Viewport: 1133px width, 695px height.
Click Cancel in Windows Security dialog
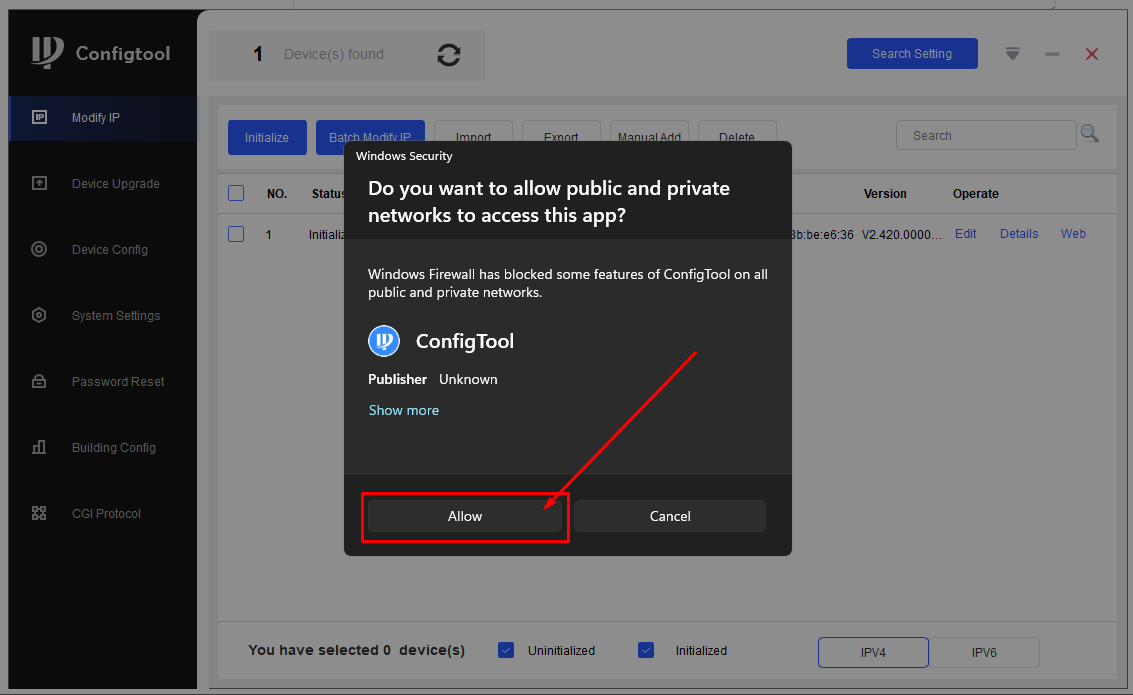click(x=670, y=517)
